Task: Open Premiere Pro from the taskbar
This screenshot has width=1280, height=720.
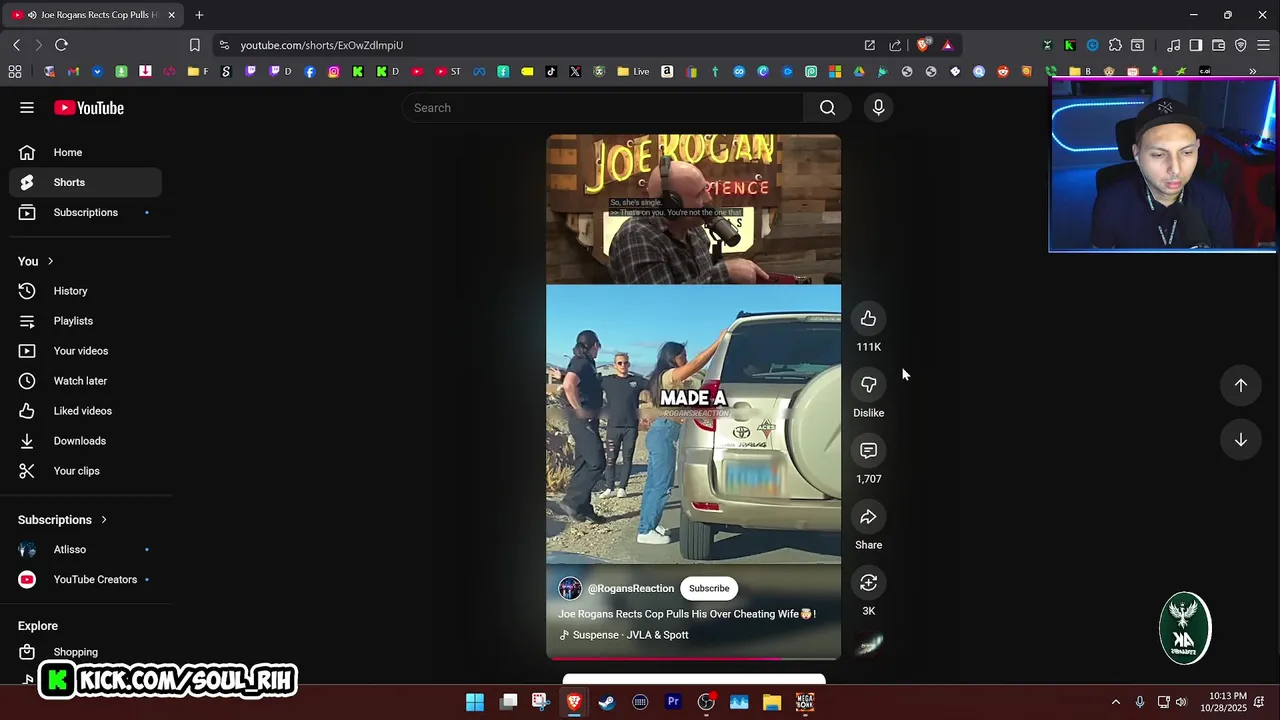Action: (x=673, y=702)
